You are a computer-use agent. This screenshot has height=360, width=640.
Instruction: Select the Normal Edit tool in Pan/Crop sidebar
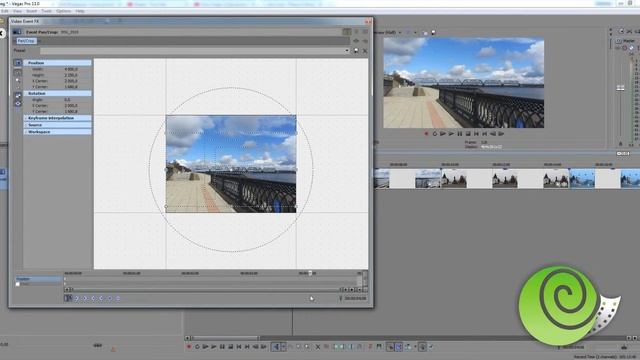coord(18,72)
